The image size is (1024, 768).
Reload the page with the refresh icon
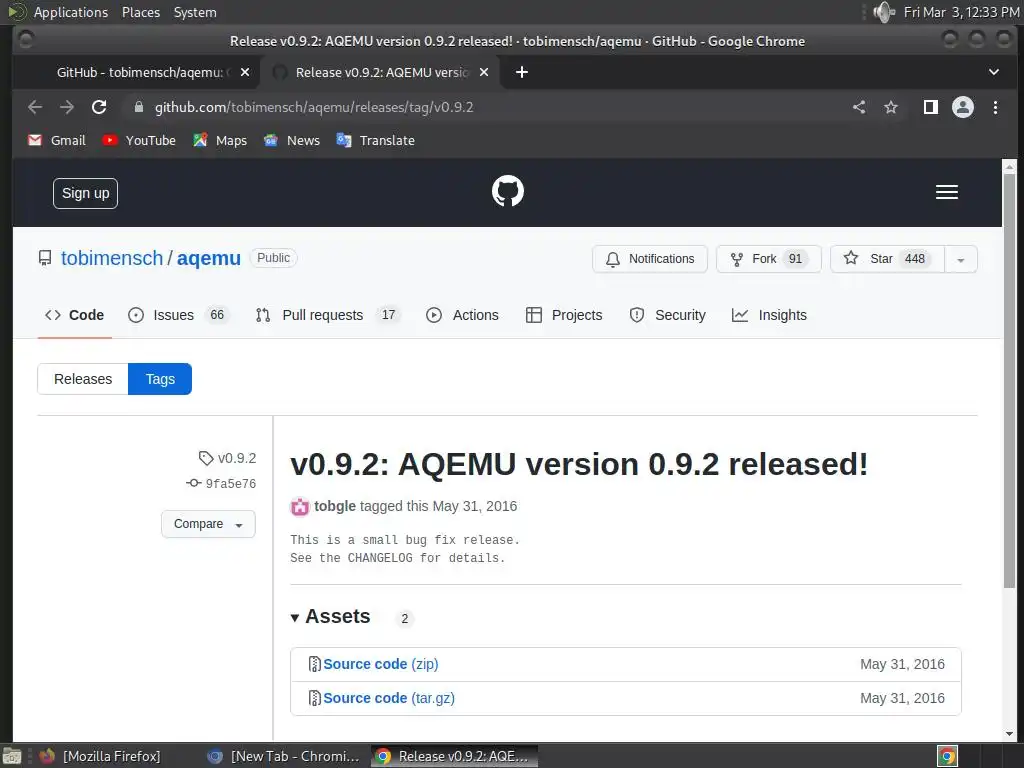(x=99, y=107)
